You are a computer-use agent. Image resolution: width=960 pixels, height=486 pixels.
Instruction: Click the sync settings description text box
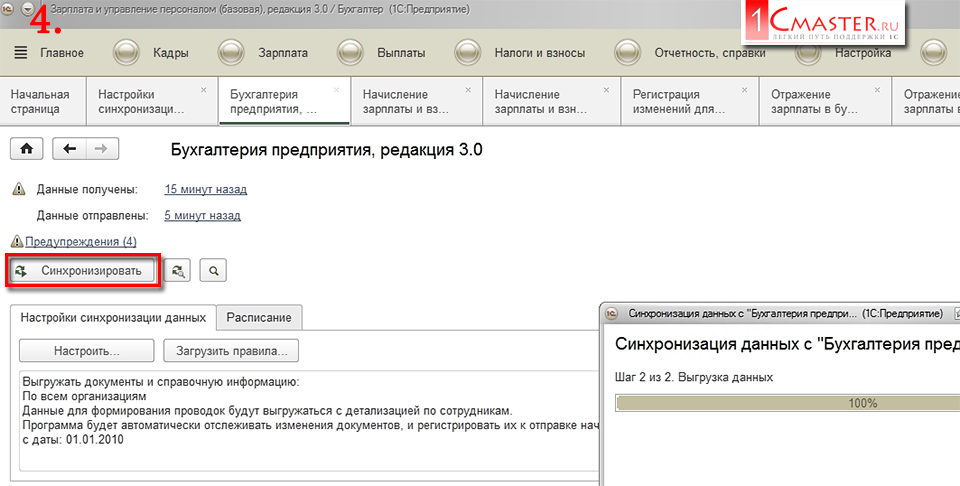[309, 421]
